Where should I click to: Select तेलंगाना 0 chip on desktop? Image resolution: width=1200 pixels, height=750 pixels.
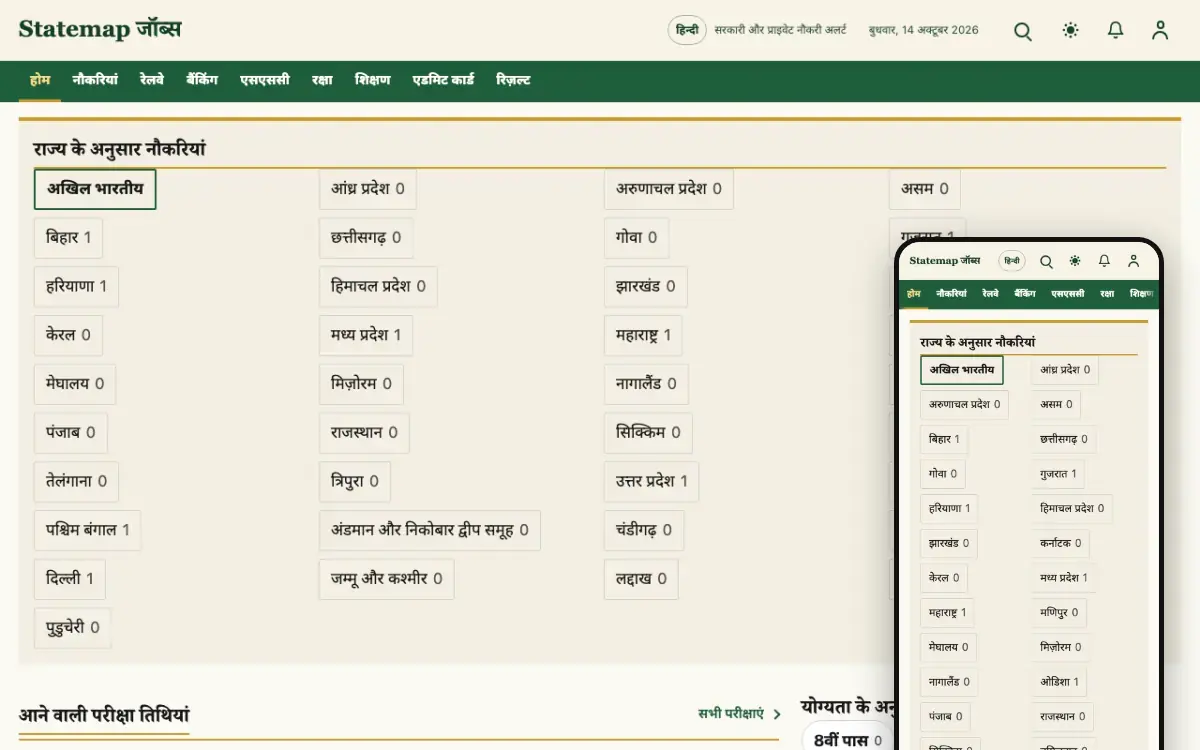(76, 483)
